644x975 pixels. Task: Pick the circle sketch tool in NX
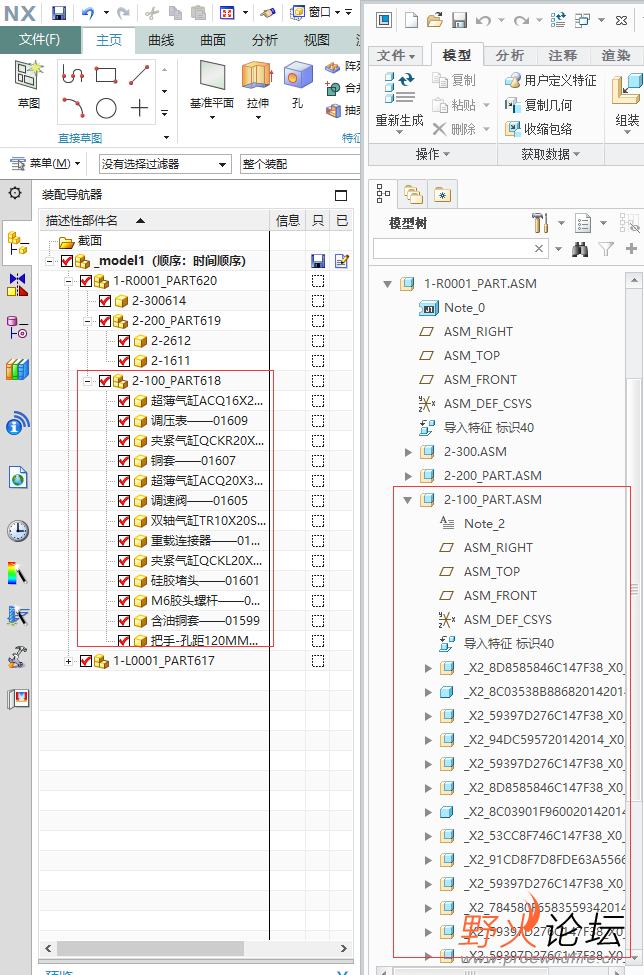106,108
